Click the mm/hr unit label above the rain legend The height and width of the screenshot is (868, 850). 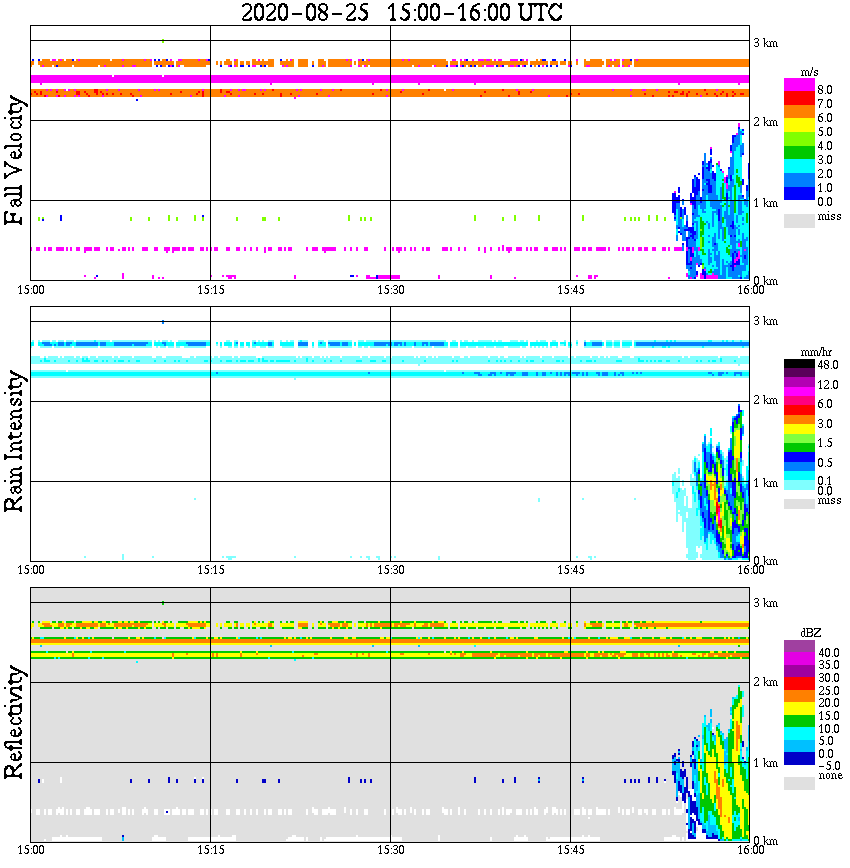[x=815, y=352]
